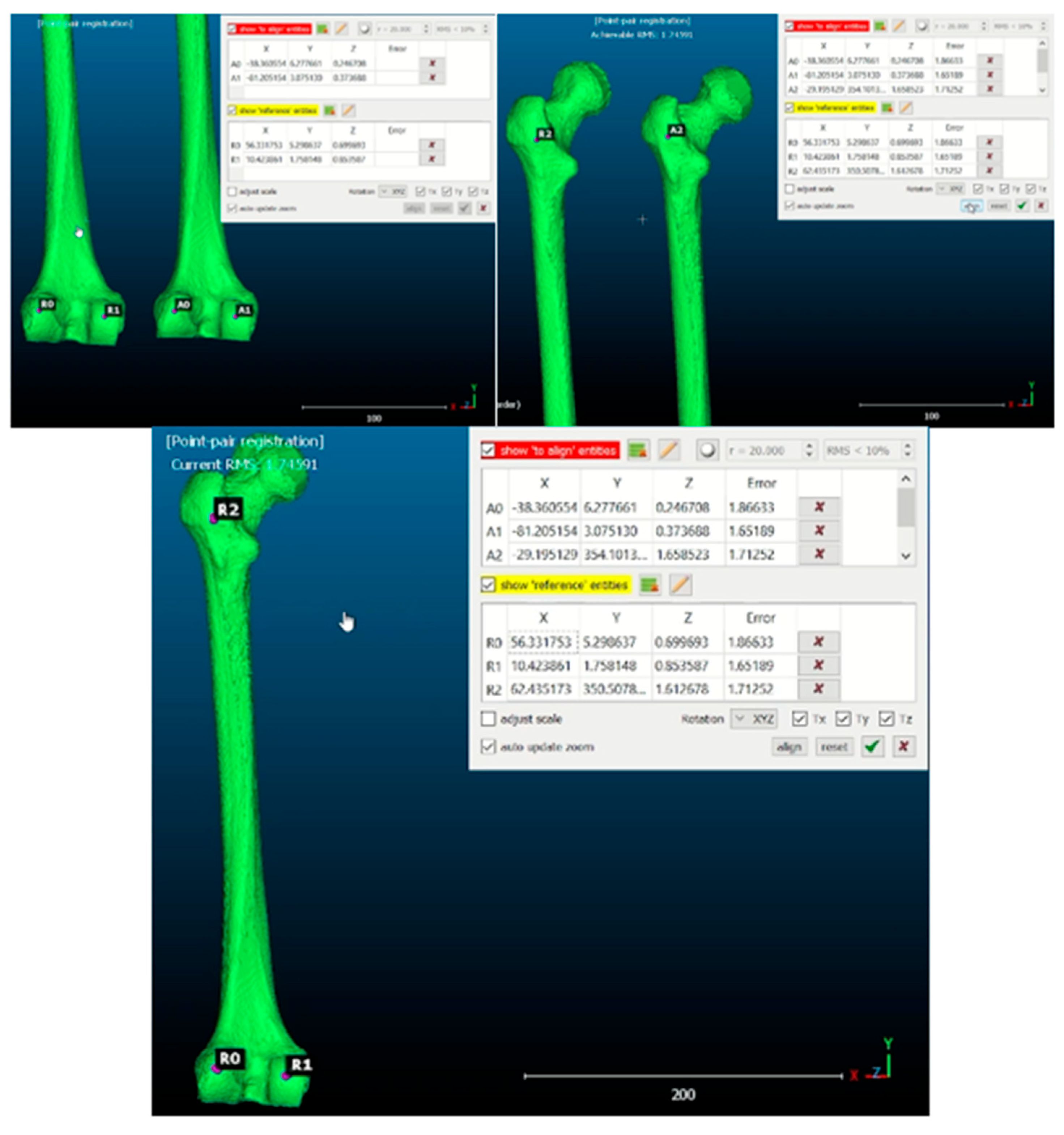Uncheck the Tx translation checkbox in bottom dialog

pyautogui.click(x=799, y=718)
